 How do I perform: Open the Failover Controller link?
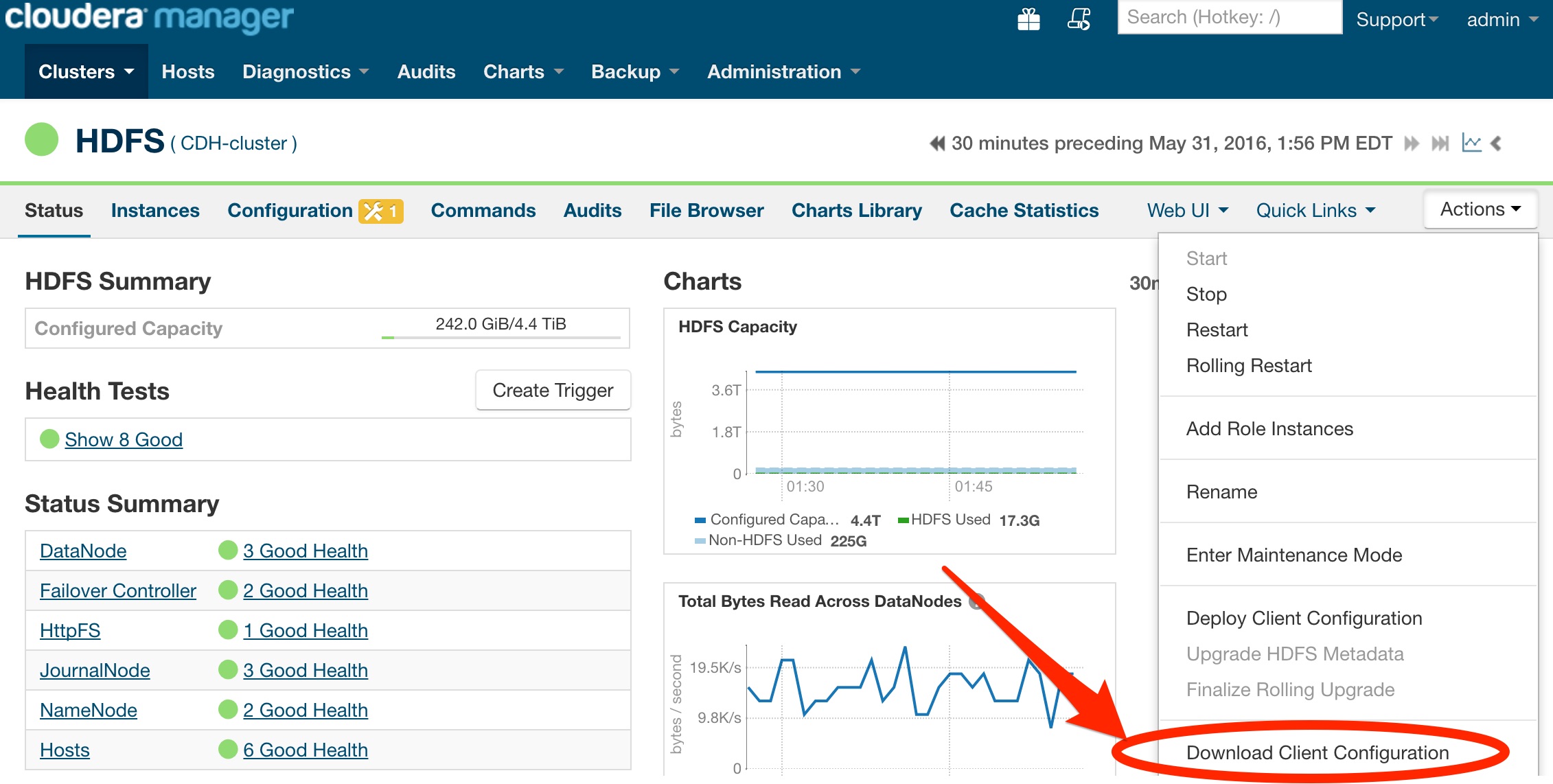(x=118, y=590)
